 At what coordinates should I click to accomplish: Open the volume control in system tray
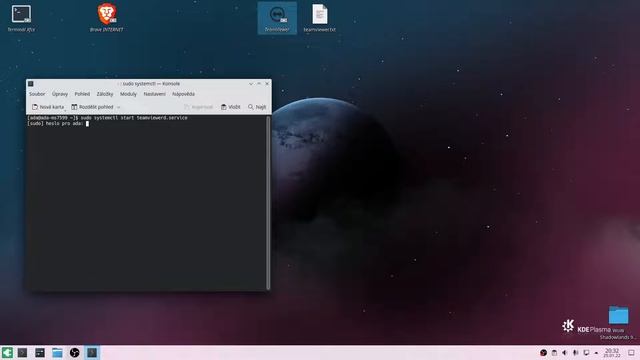(565, 353)
